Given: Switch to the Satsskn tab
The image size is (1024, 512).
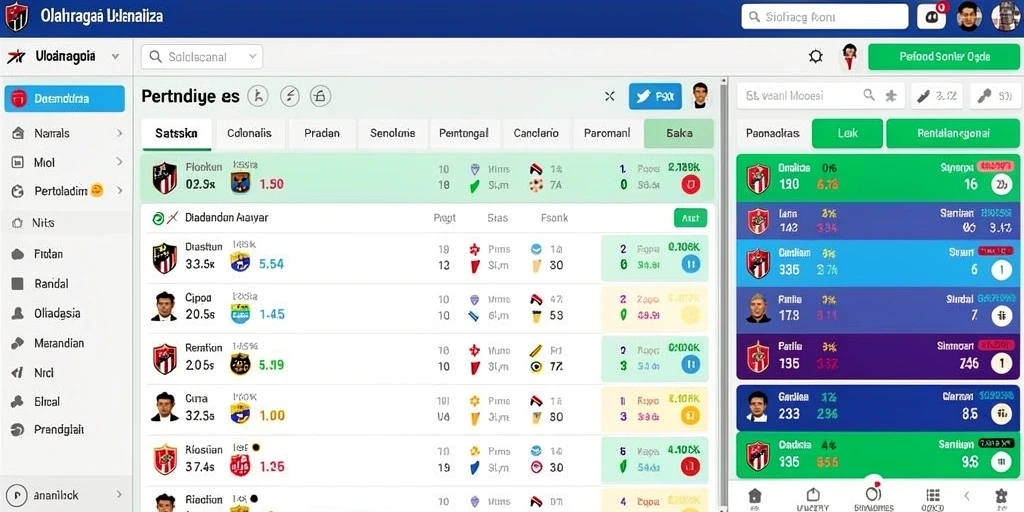Looking at the screenshot, I should point(176,133).
